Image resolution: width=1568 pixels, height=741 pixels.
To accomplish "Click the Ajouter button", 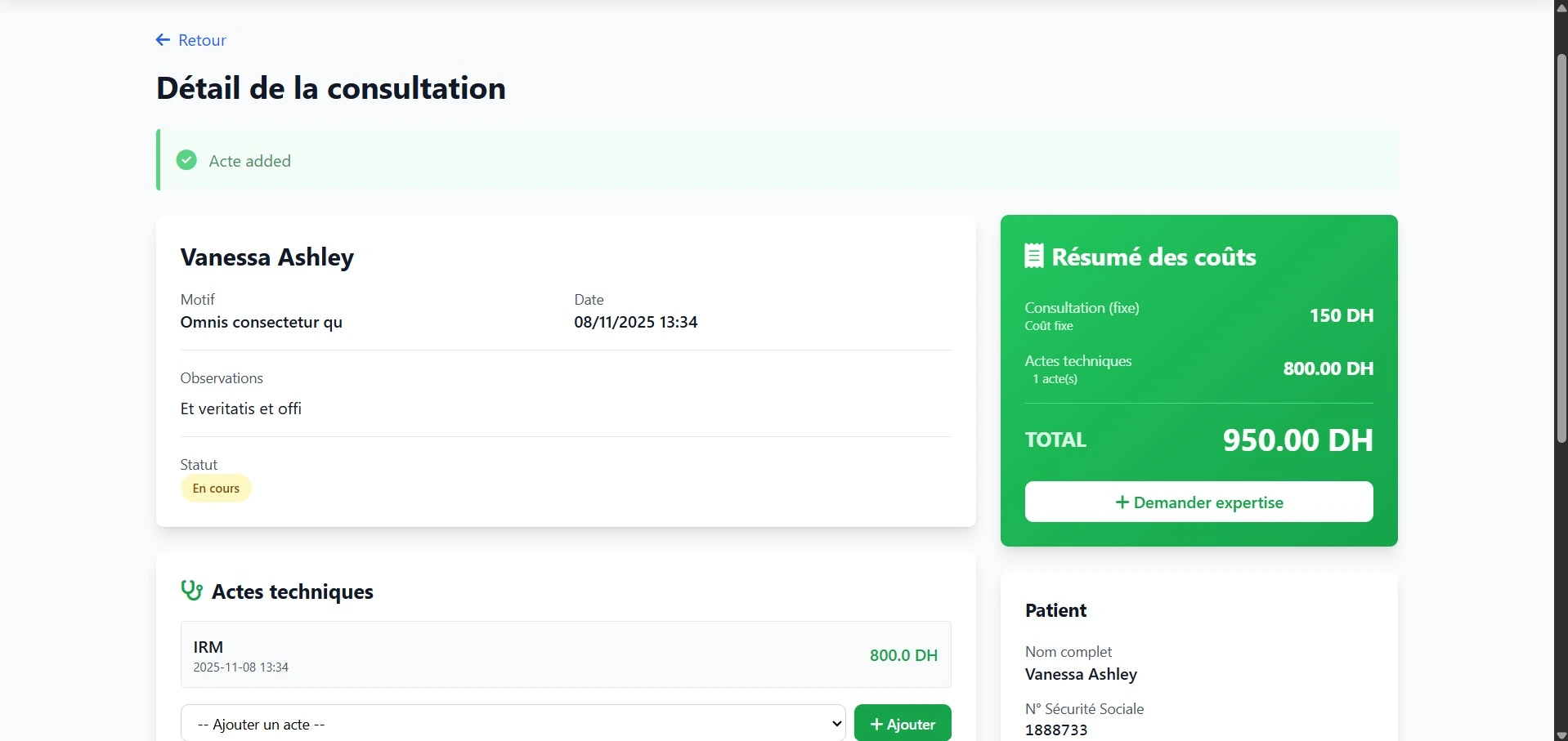I will point(903,724).
